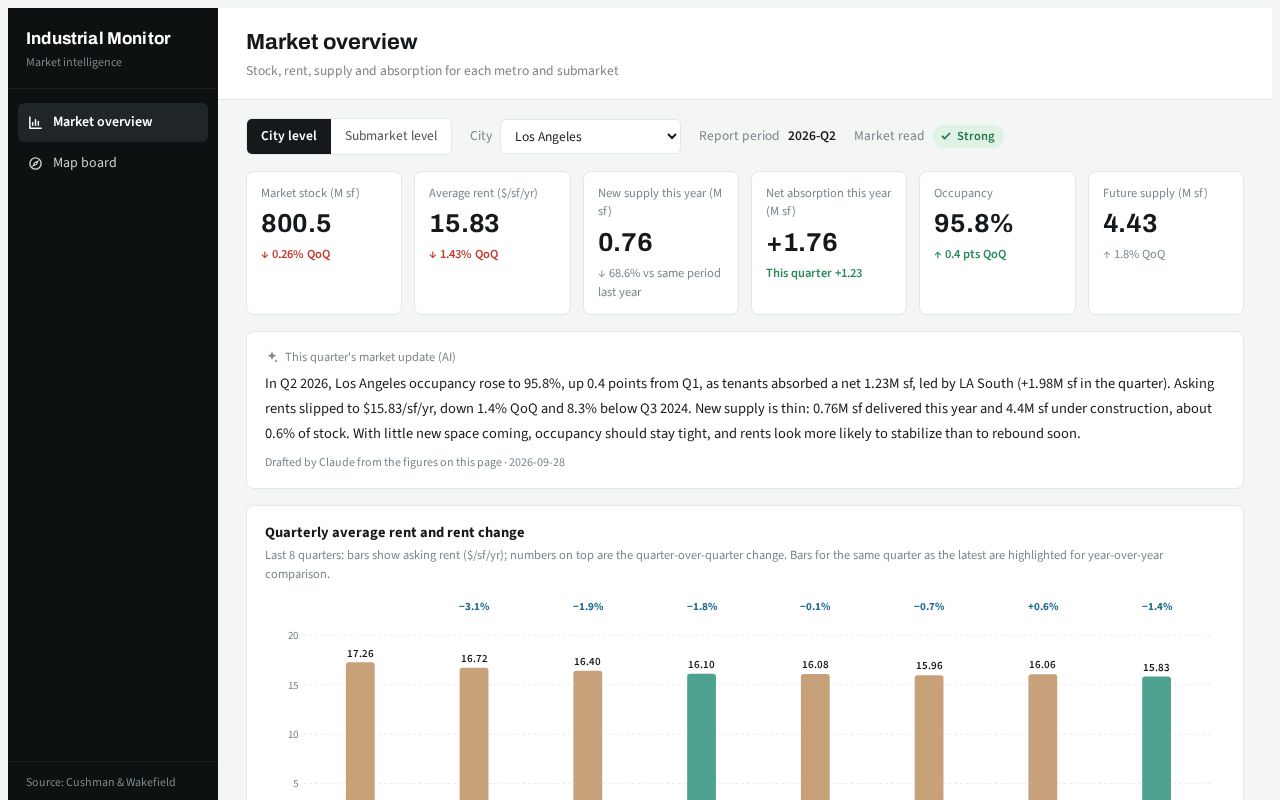Click the −1.8% quarter-over-quarter label
This screenshot has height=800, width=1280.
tap(702, 606)
